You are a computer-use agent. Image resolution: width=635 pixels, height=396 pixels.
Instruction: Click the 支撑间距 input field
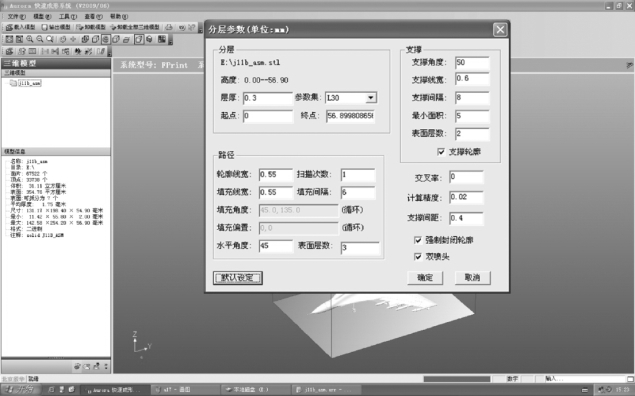466,218
